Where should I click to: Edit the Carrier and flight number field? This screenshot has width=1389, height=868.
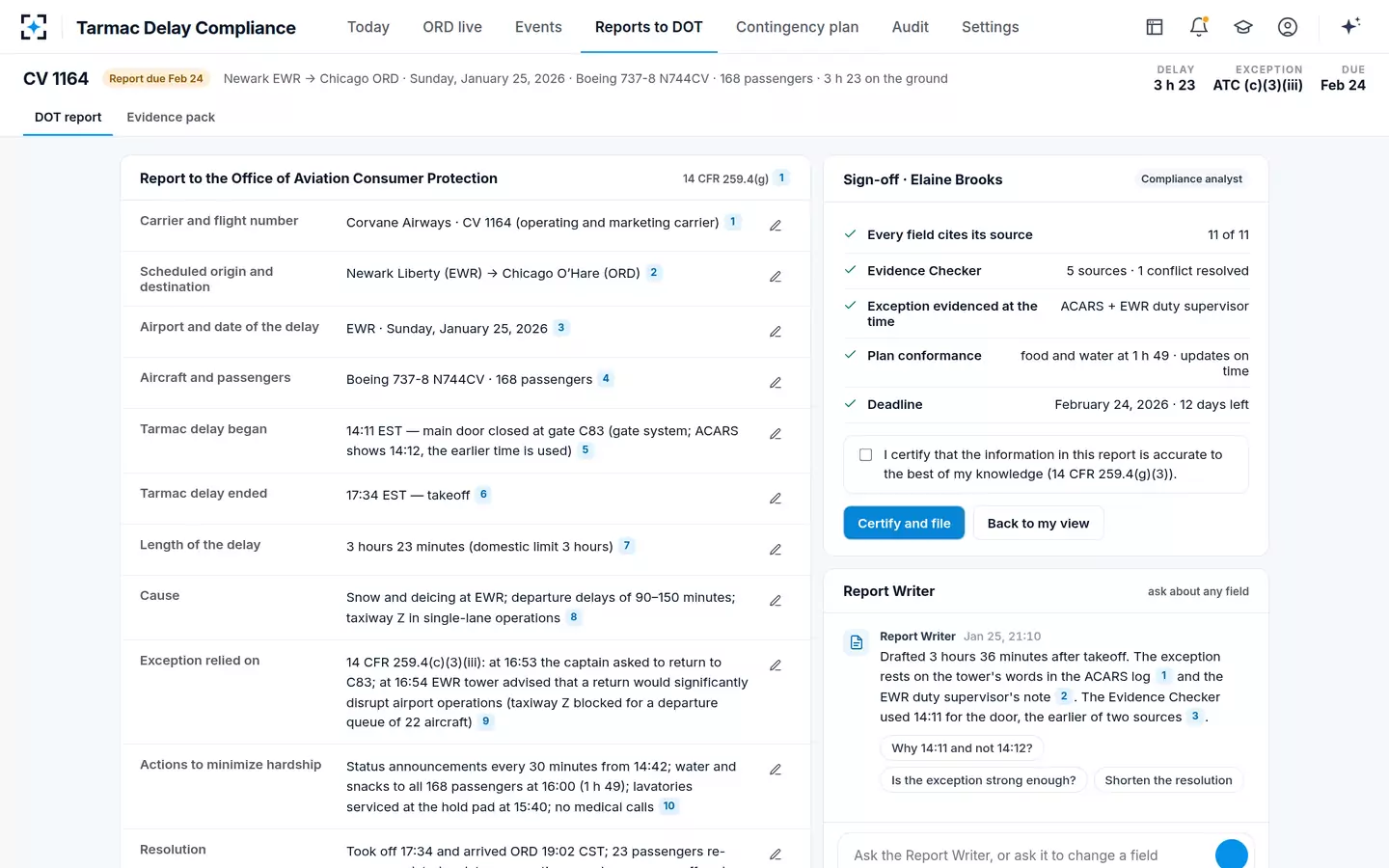[776, 226]
